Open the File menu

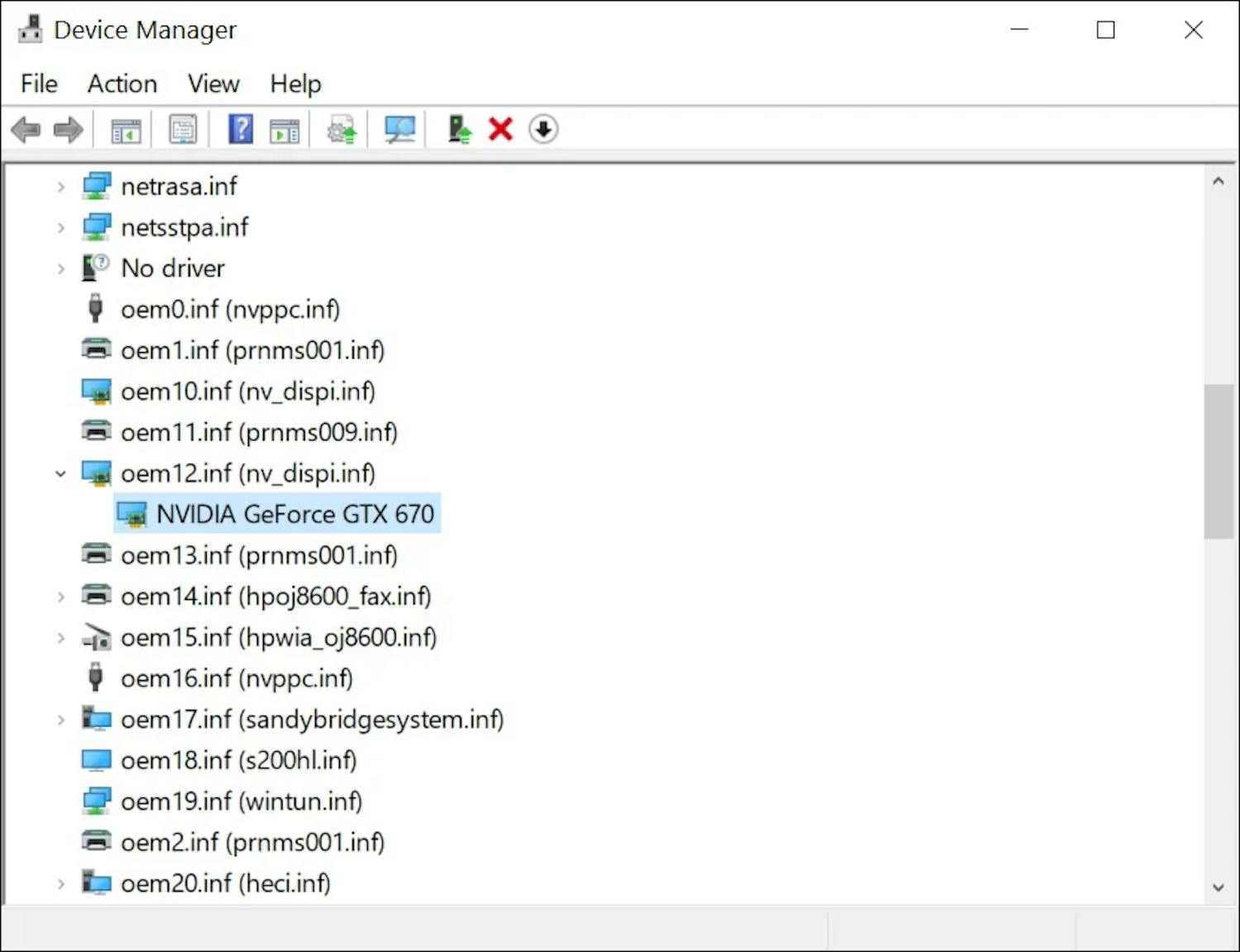tap(39, 84)
